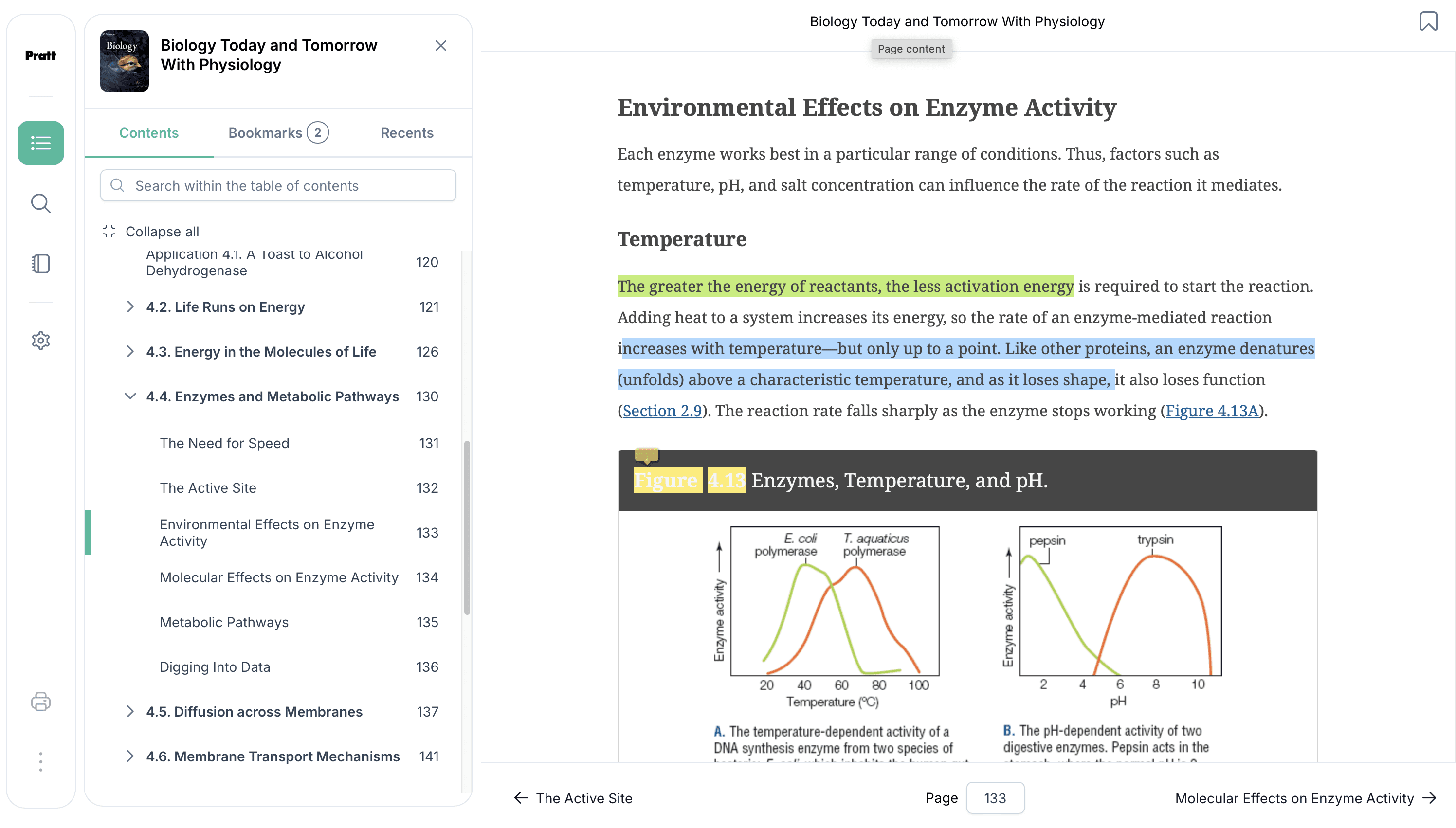The width and height of the screenshot is (1456, 828).
Task: Open the search icon in left sidebar
Action: (x=40, y=203)
